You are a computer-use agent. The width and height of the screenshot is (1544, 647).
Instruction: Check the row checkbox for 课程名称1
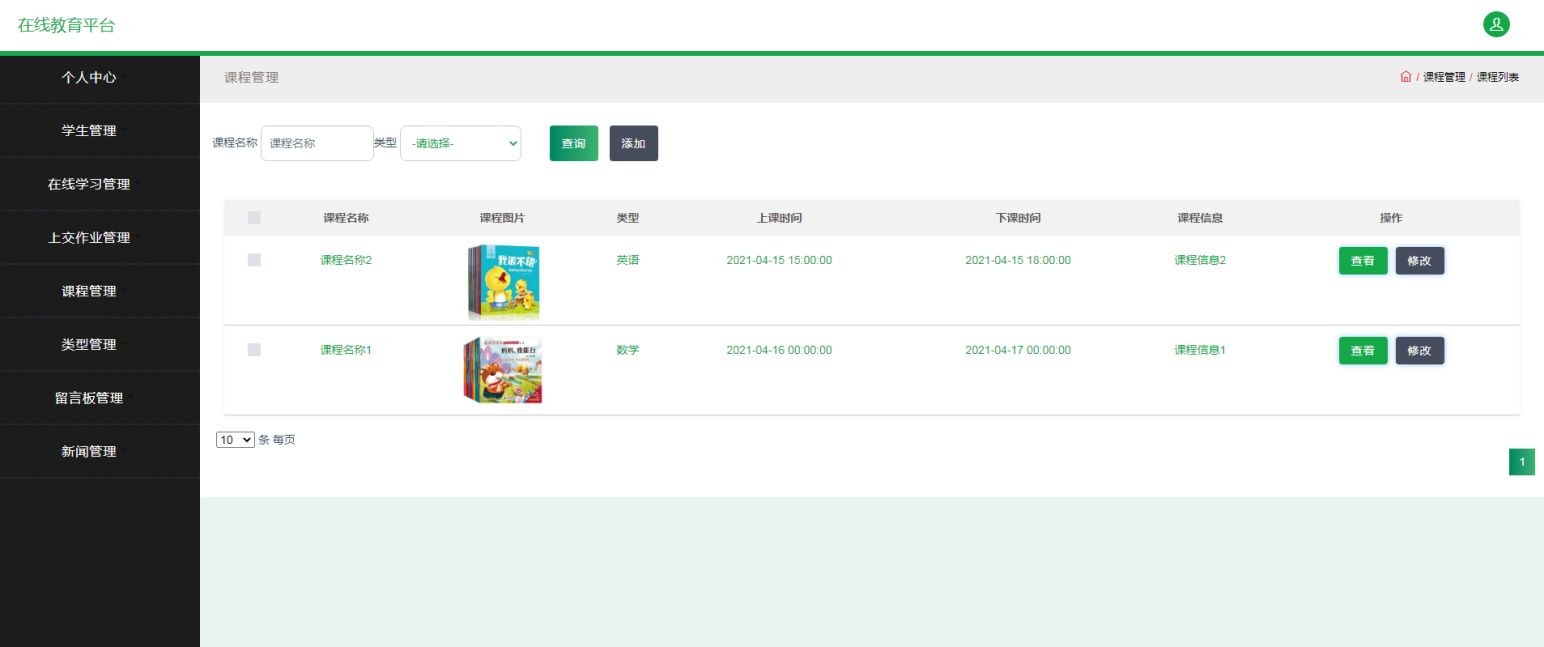pyautogui.click(x=254, y=350)
